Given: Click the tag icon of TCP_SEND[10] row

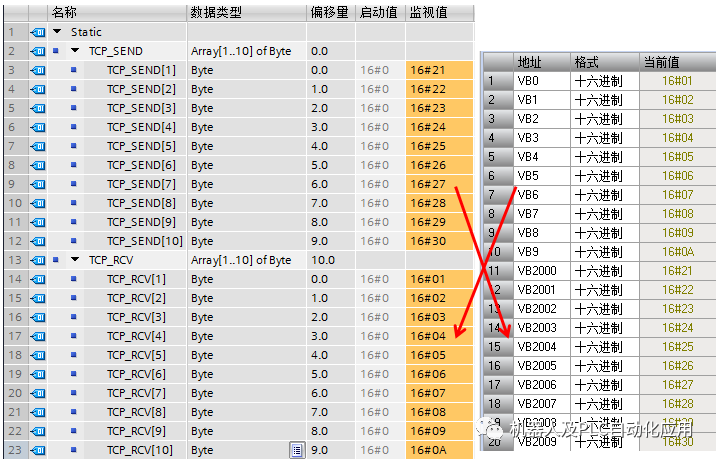Looking at the screenshot, I should (x=38, y=241).
